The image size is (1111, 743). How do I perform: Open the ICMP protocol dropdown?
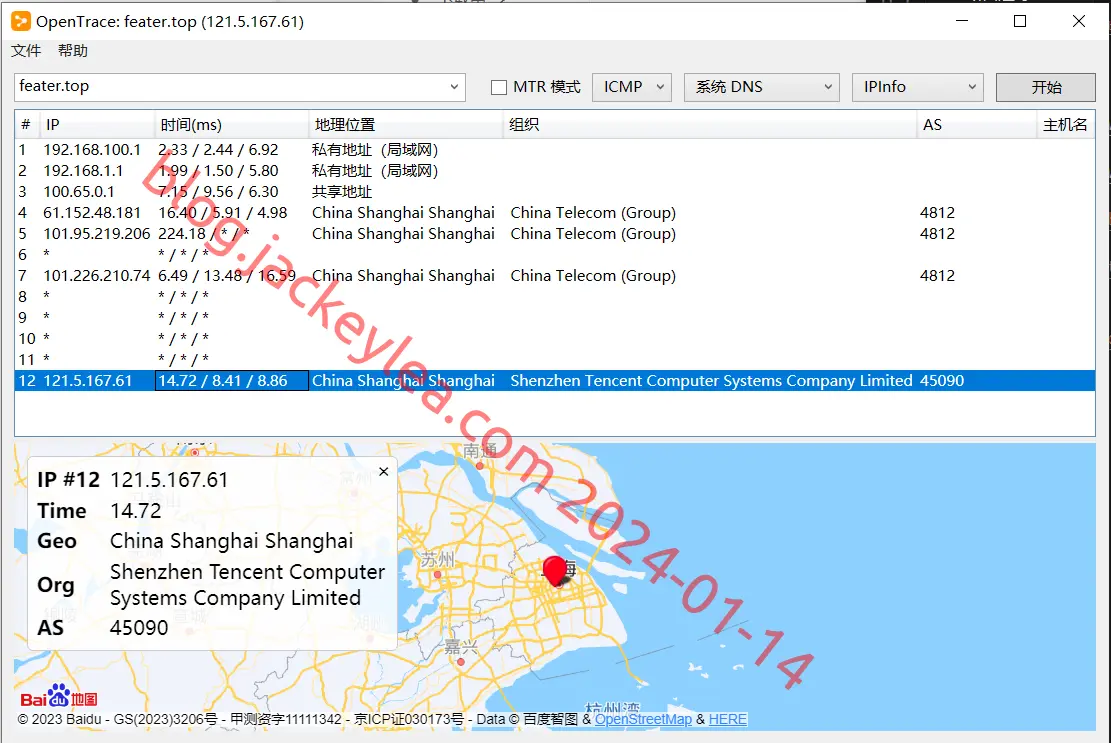(631, 87)
